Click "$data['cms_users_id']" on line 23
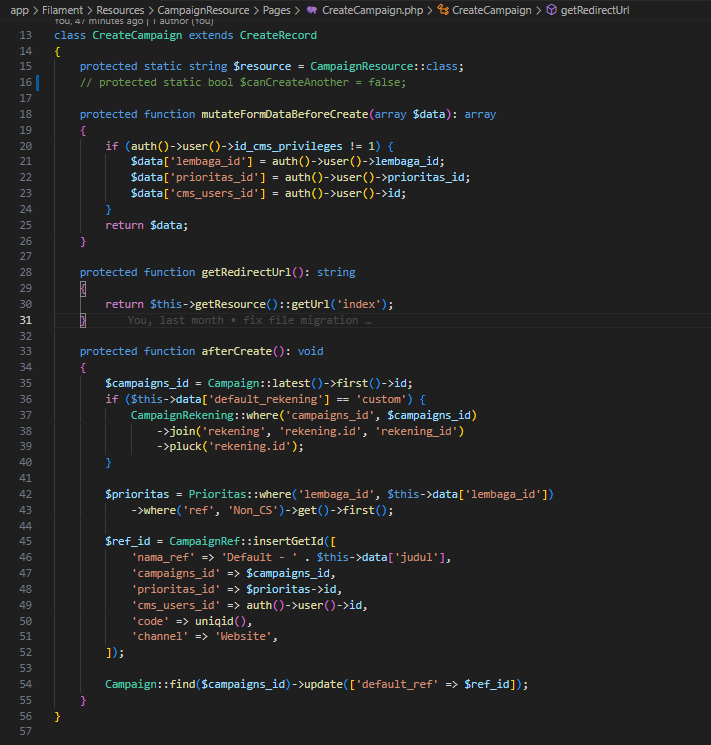 click(198, 193)
